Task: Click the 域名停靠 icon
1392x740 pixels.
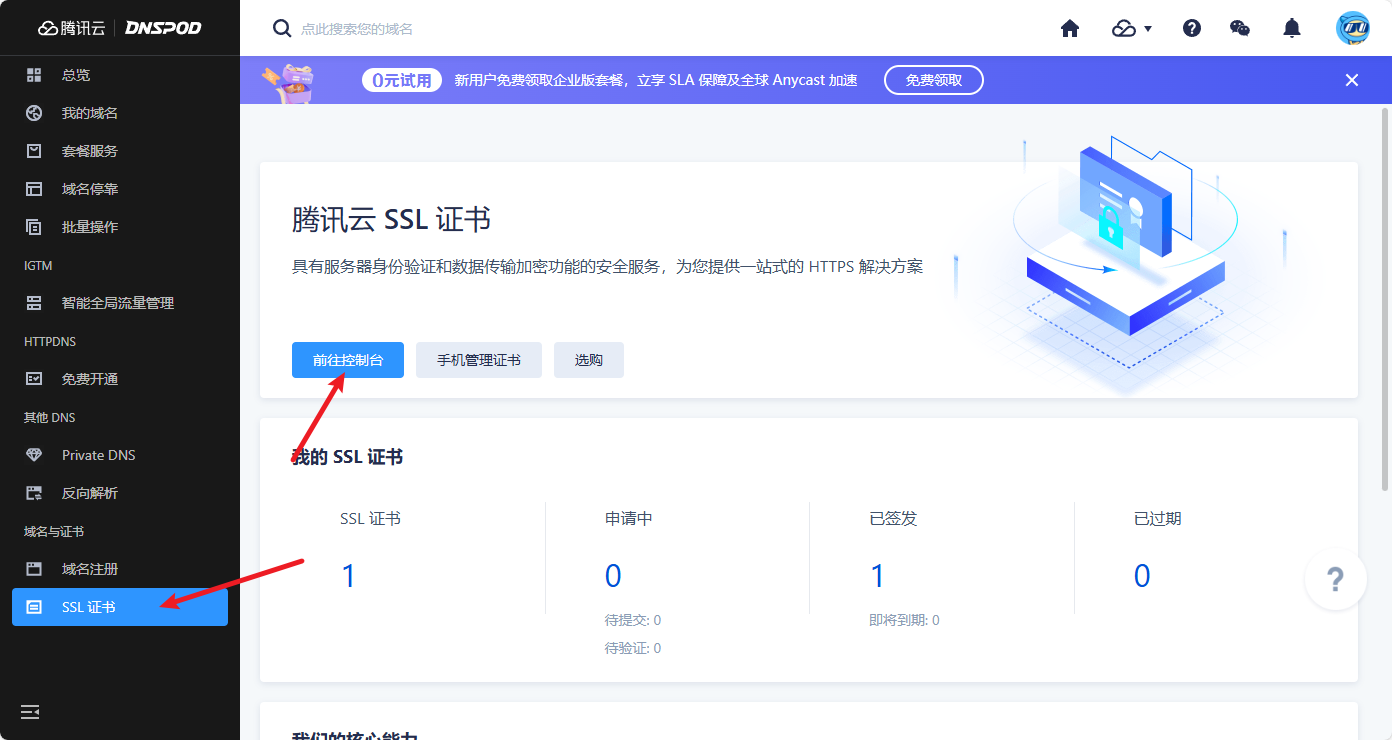Action: click(x=34, y=189)
